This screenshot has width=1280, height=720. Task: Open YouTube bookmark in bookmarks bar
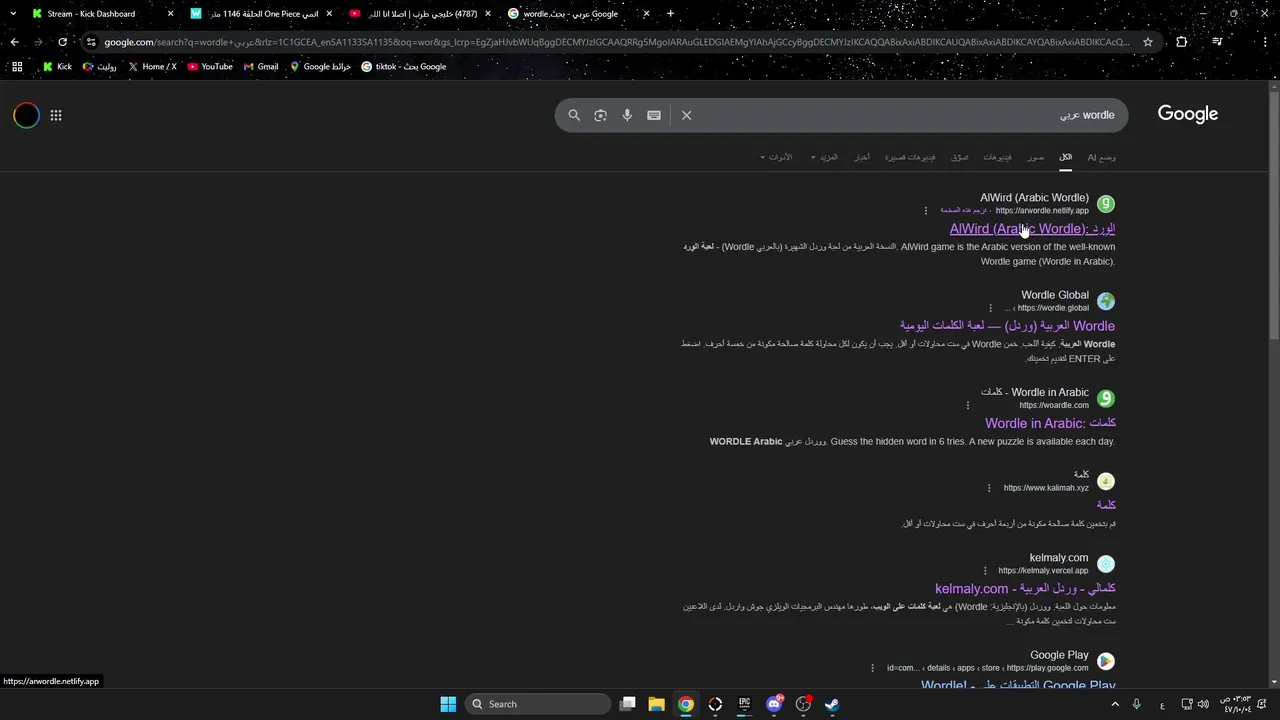210,67
